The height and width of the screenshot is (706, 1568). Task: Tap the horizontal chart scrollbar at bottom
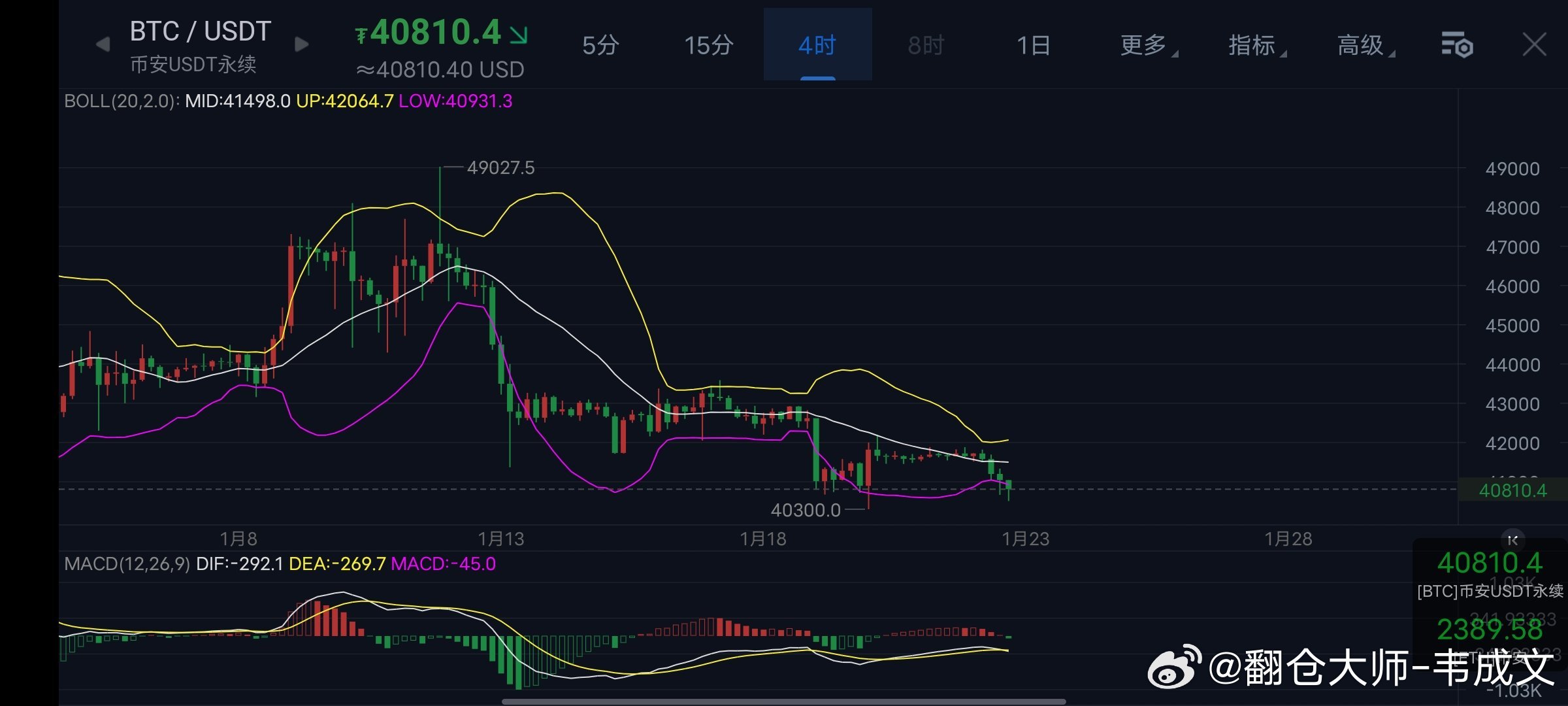coord(784,701)
